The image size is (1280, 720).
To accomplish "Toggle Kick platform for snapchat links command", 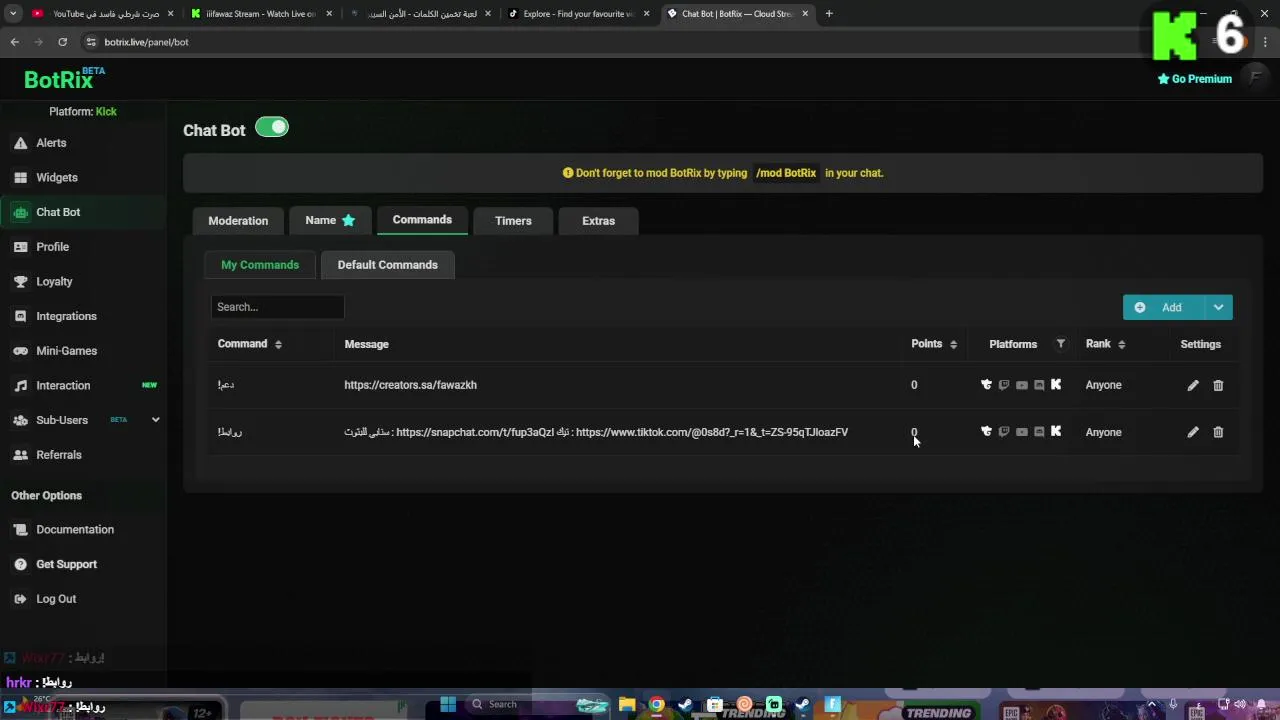I will (x=1056, y=432).
